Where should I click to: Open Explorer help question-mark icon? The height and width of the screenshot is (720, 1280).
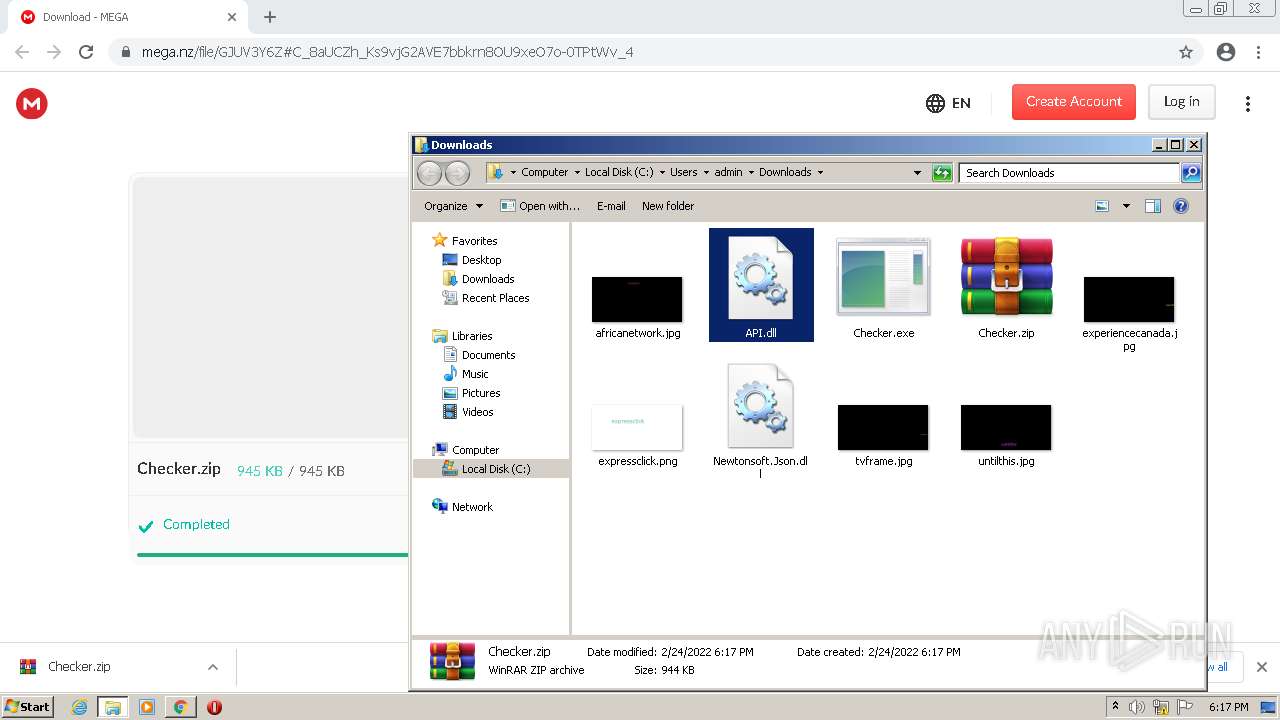click(x=1181, y=206)
